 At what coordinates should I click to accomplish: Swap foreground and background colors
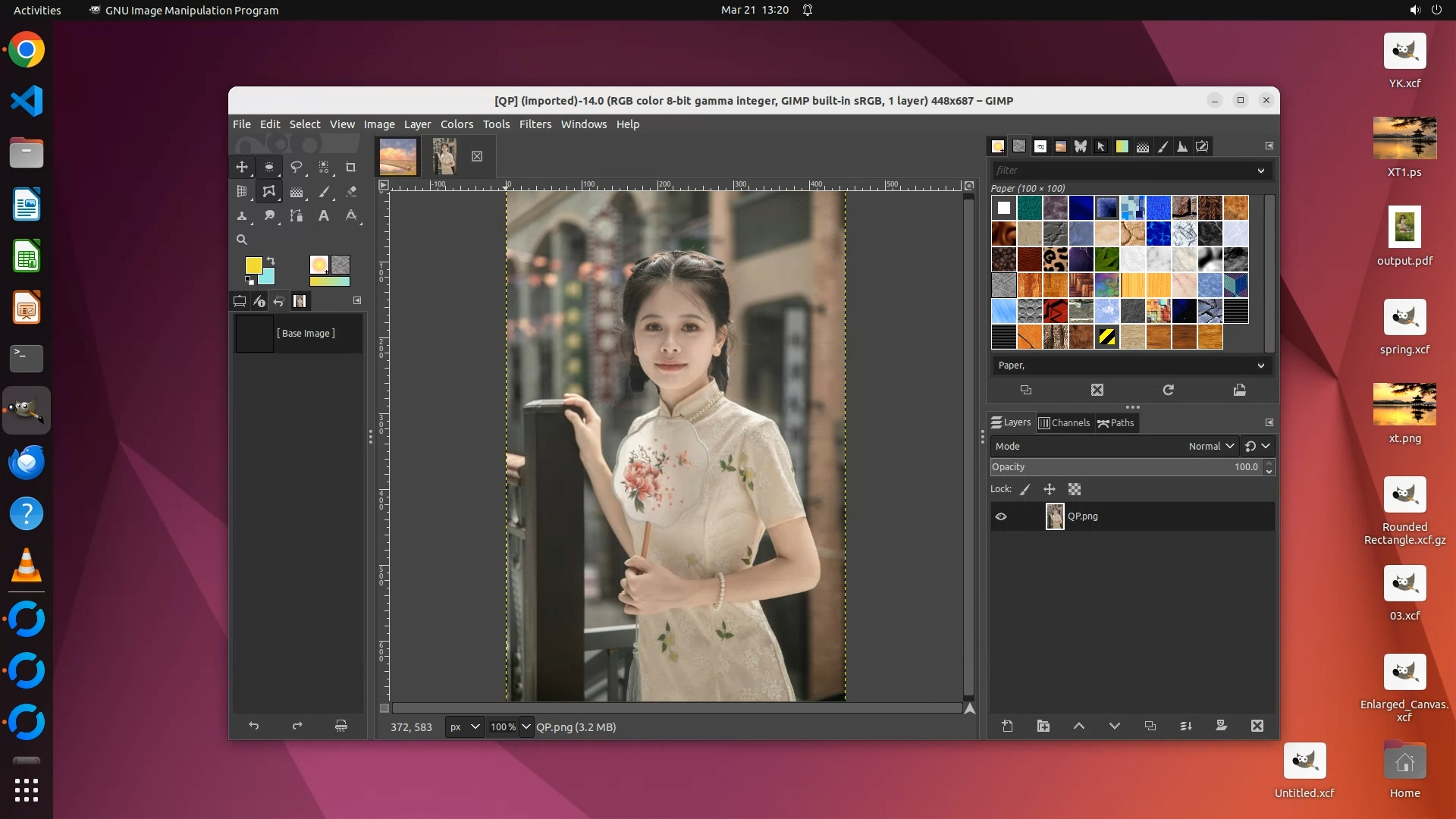point(271,261)
